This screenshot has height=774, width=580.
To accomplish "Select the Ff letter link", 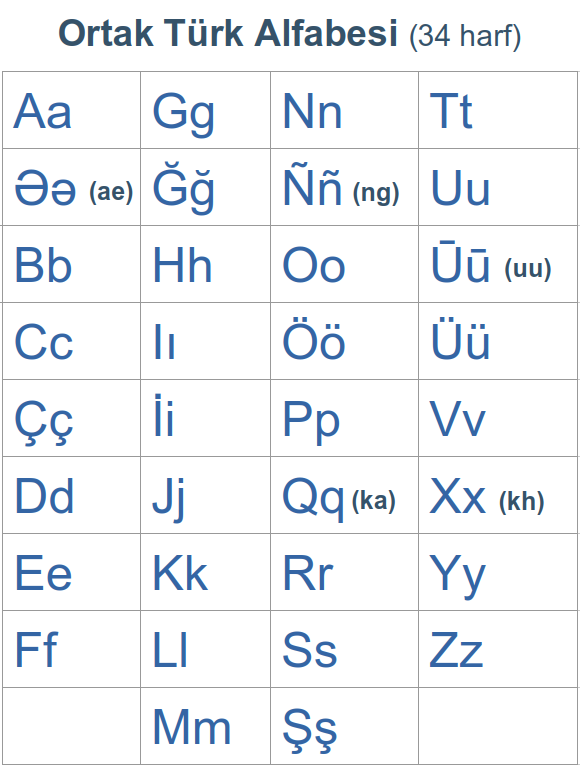I will point(37,649).
